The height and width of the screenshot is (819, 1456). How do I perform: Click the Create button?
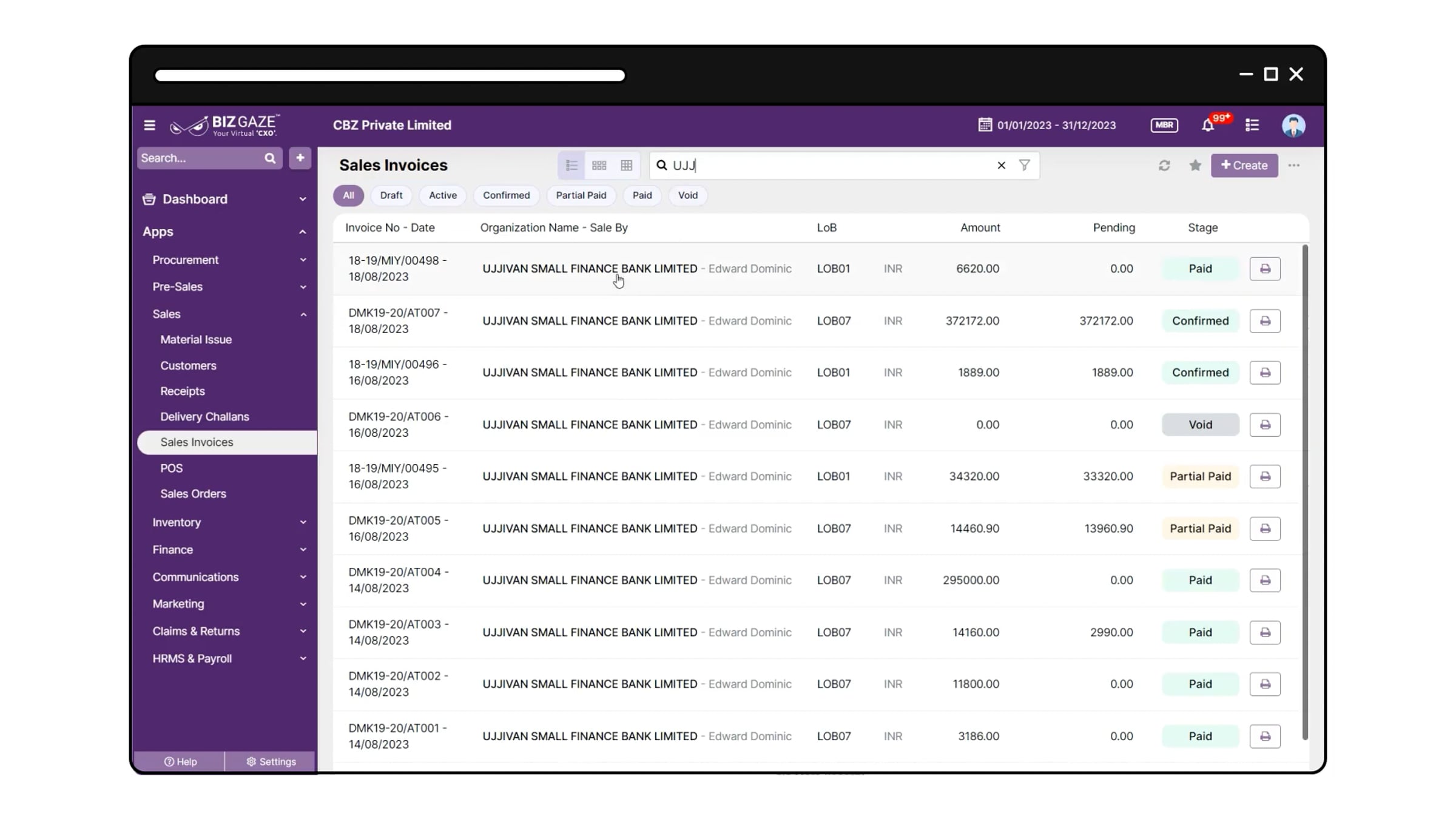(1244, 166)
